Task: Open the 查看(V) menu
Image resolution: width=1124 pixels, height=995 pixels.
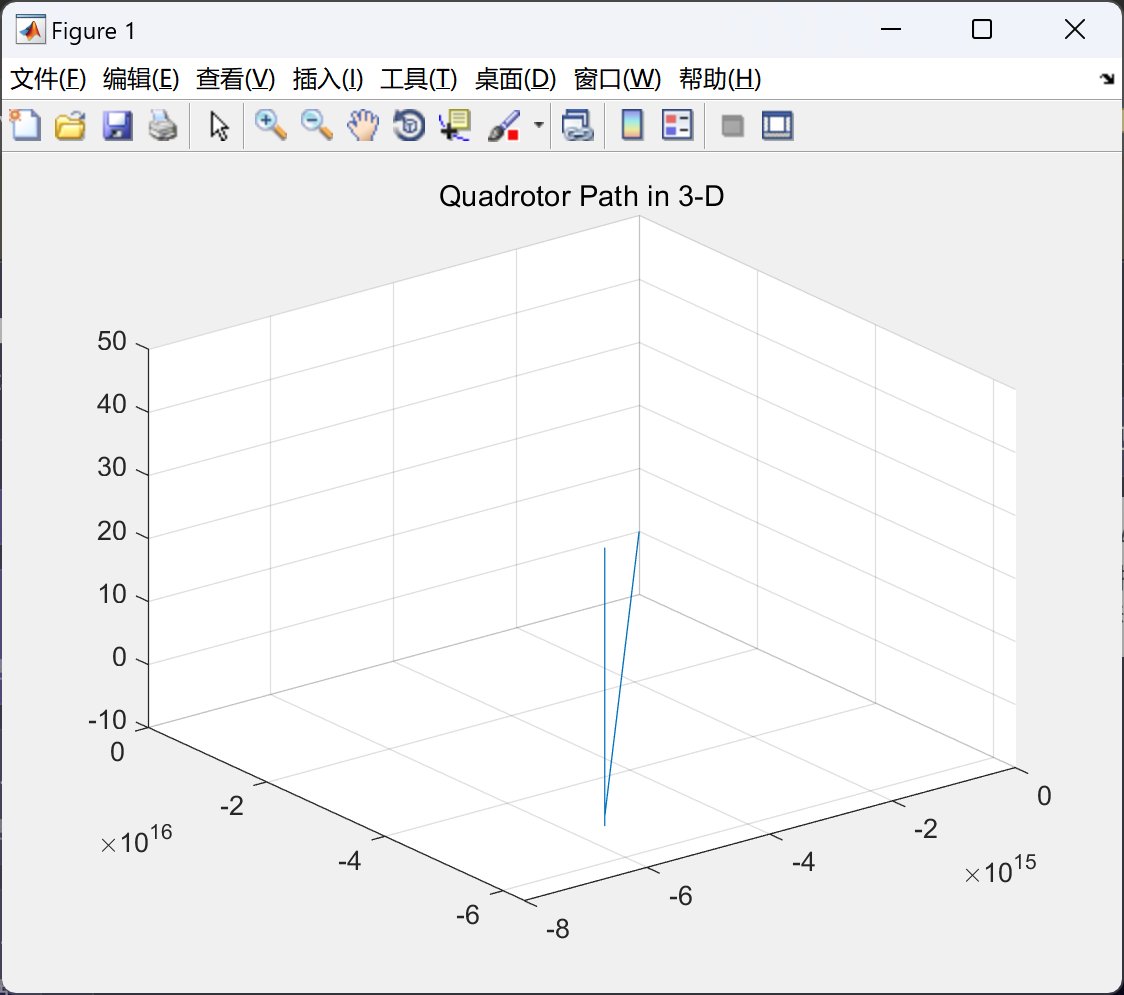Action: pyautogui.click(x=235, y=79)
